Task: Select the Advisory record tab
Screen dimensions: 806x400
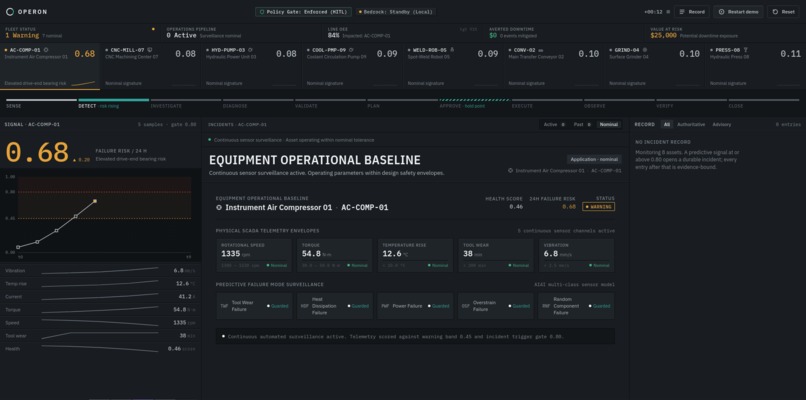Action: (722, 124)
